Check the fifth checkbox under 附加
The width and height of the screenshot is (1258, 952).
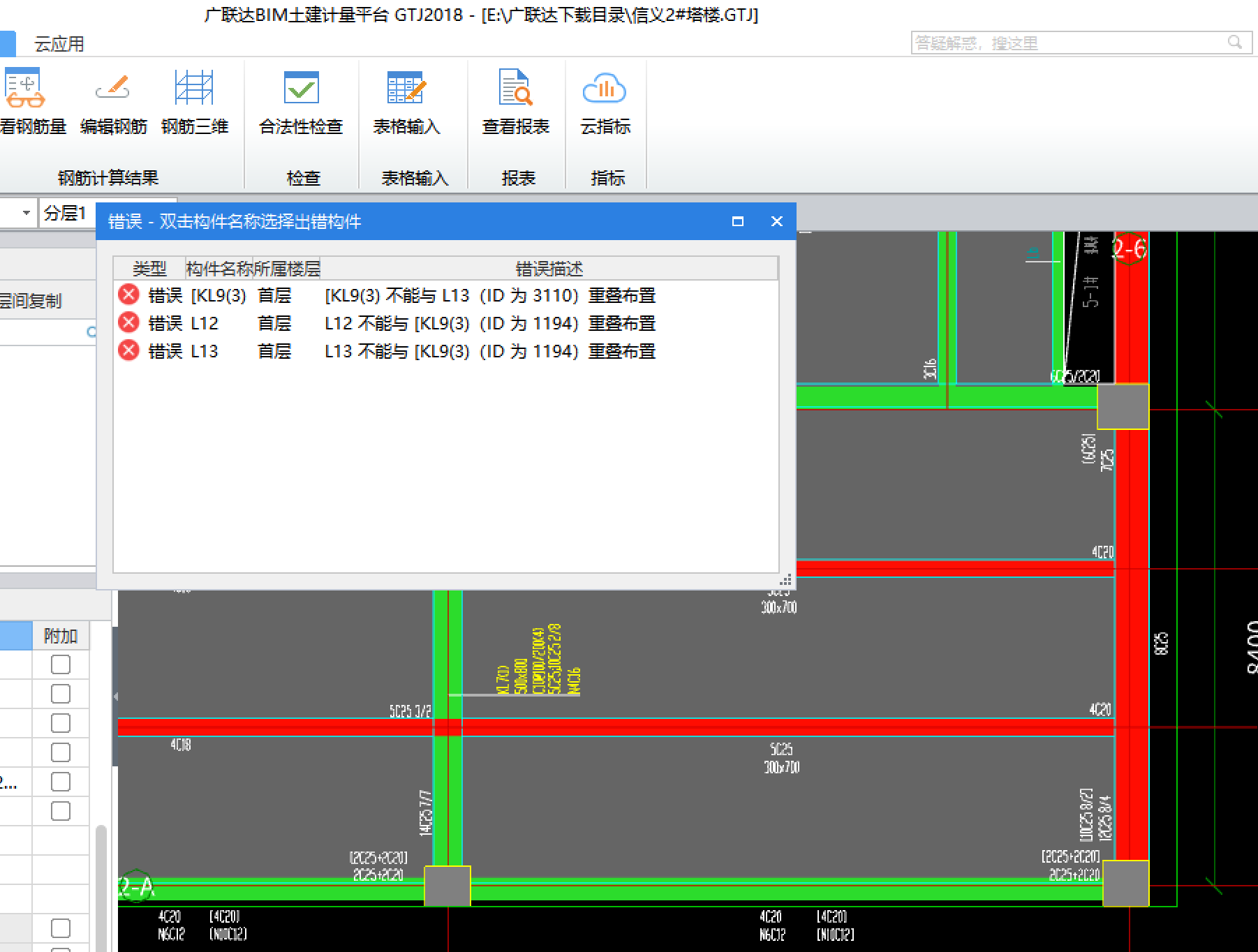(61, 782)
